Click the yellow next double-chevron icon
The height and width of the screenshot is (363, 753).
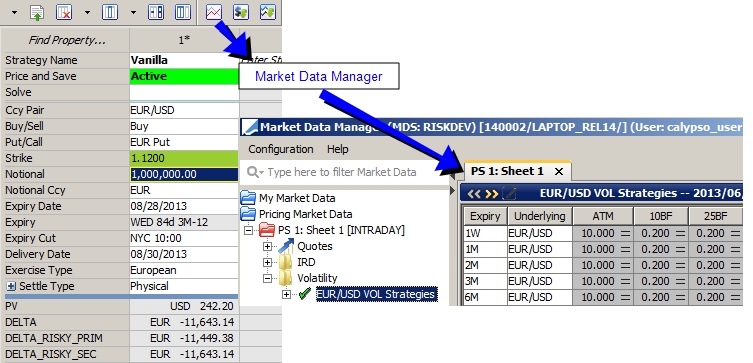pyautogui.click(x=492, y=194)
